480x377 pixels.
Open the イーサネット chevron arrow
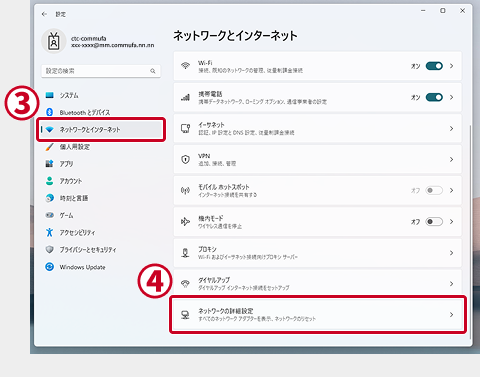click(451, 128)
